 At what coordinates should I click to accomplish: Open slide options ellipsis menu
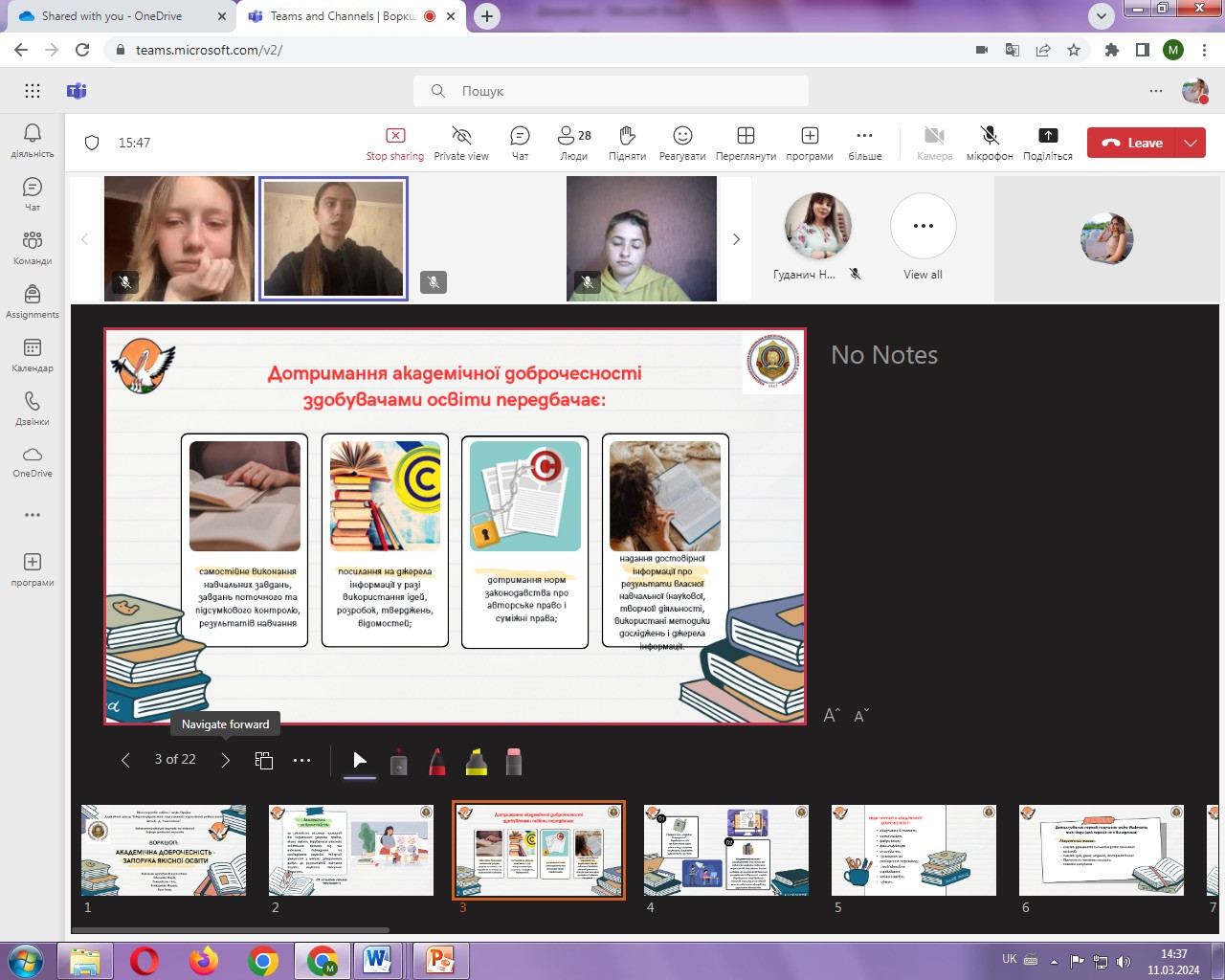point(301,760)
